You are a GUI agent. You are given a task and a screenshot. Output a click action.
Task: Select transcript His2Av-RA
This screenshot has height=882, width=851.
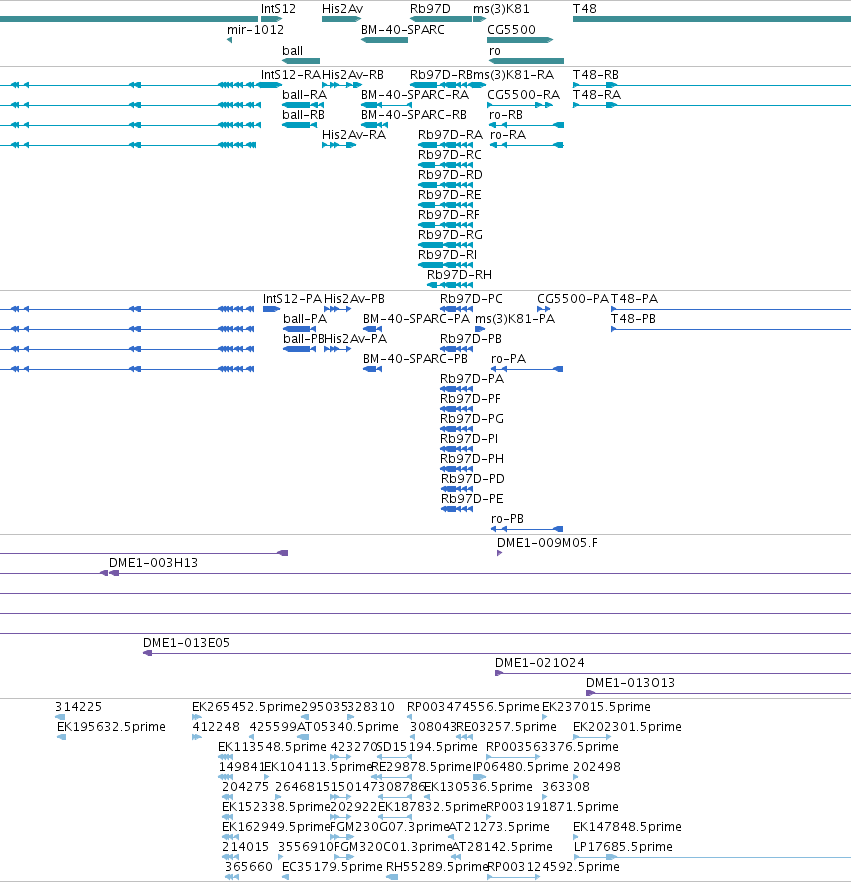(x=354, y=135)
